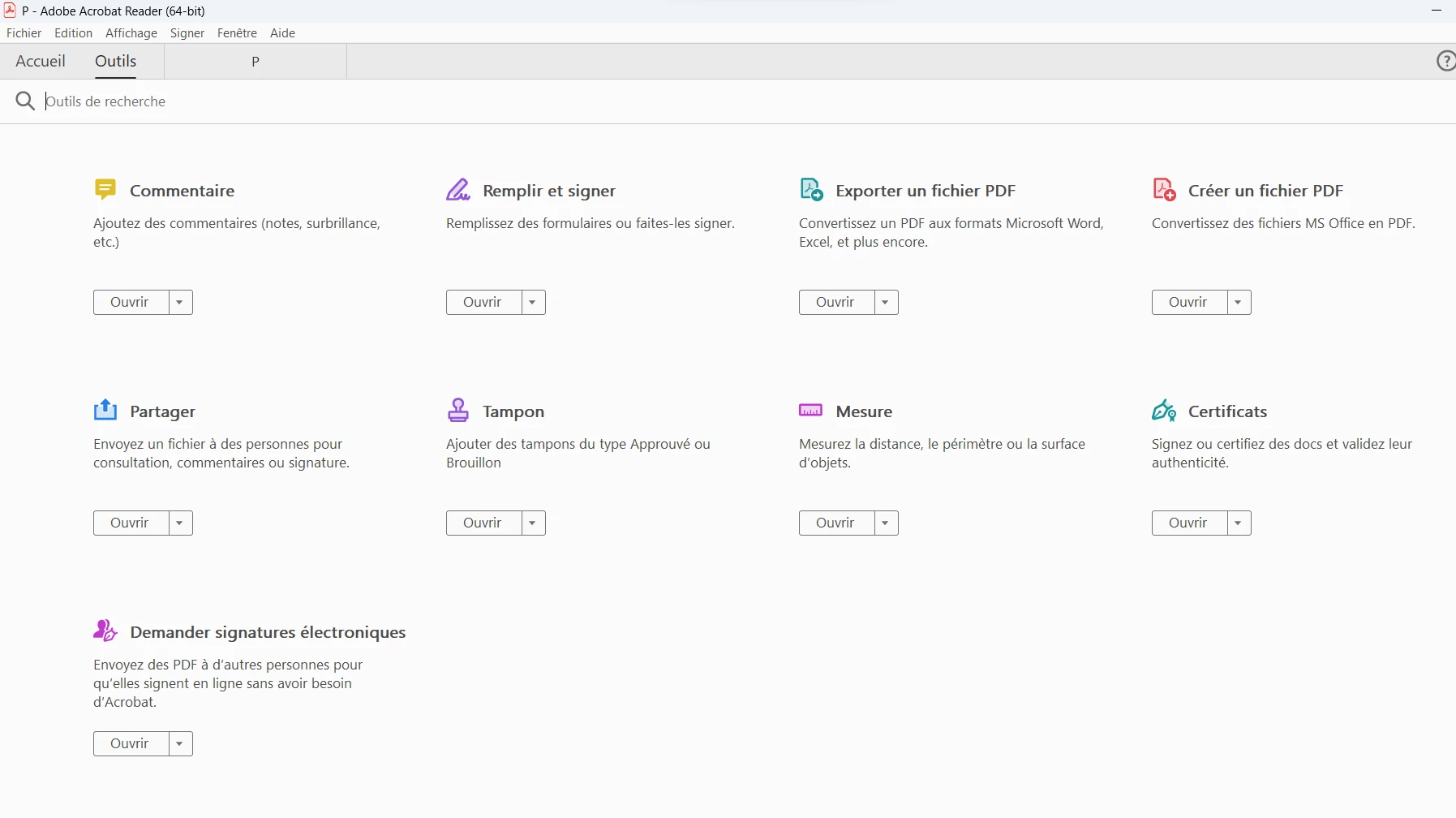Viewport: 1456px width, 818px height.
Task: Click the Commentaire heading text
Action: [x=182, y=191]
